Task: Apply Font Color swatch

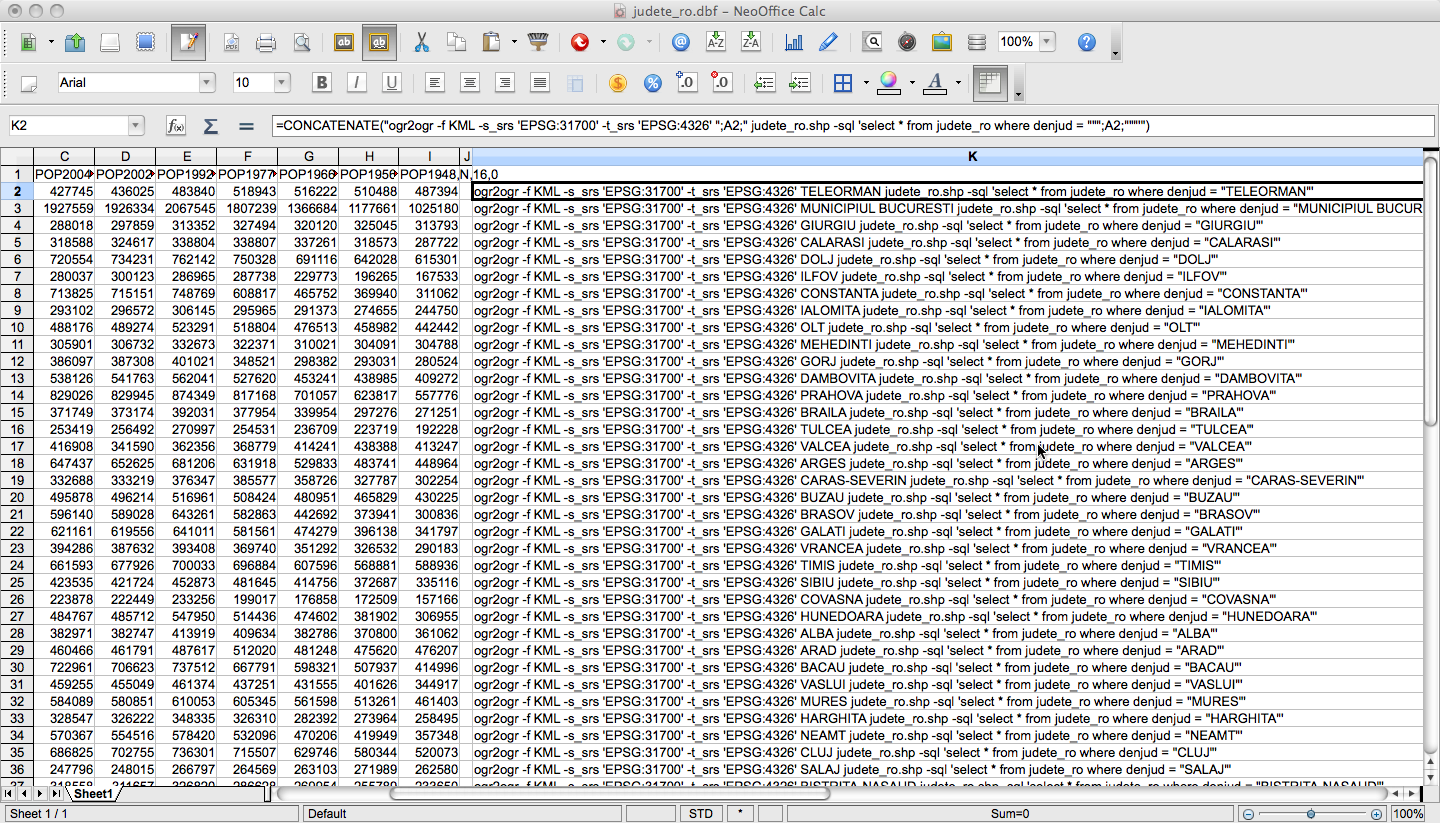Action: (935, 83)
